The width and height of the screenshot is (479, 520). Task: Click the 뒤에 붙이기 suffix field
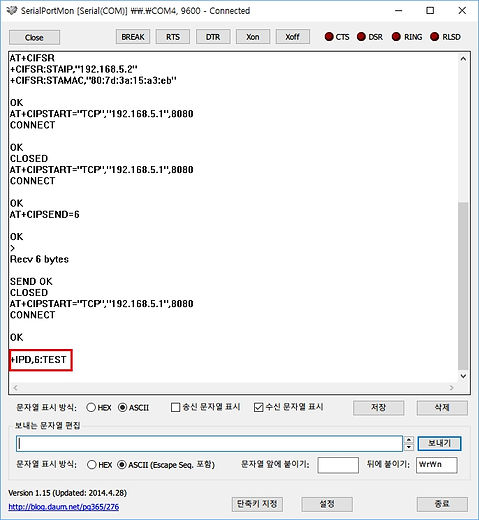(437, 465)
